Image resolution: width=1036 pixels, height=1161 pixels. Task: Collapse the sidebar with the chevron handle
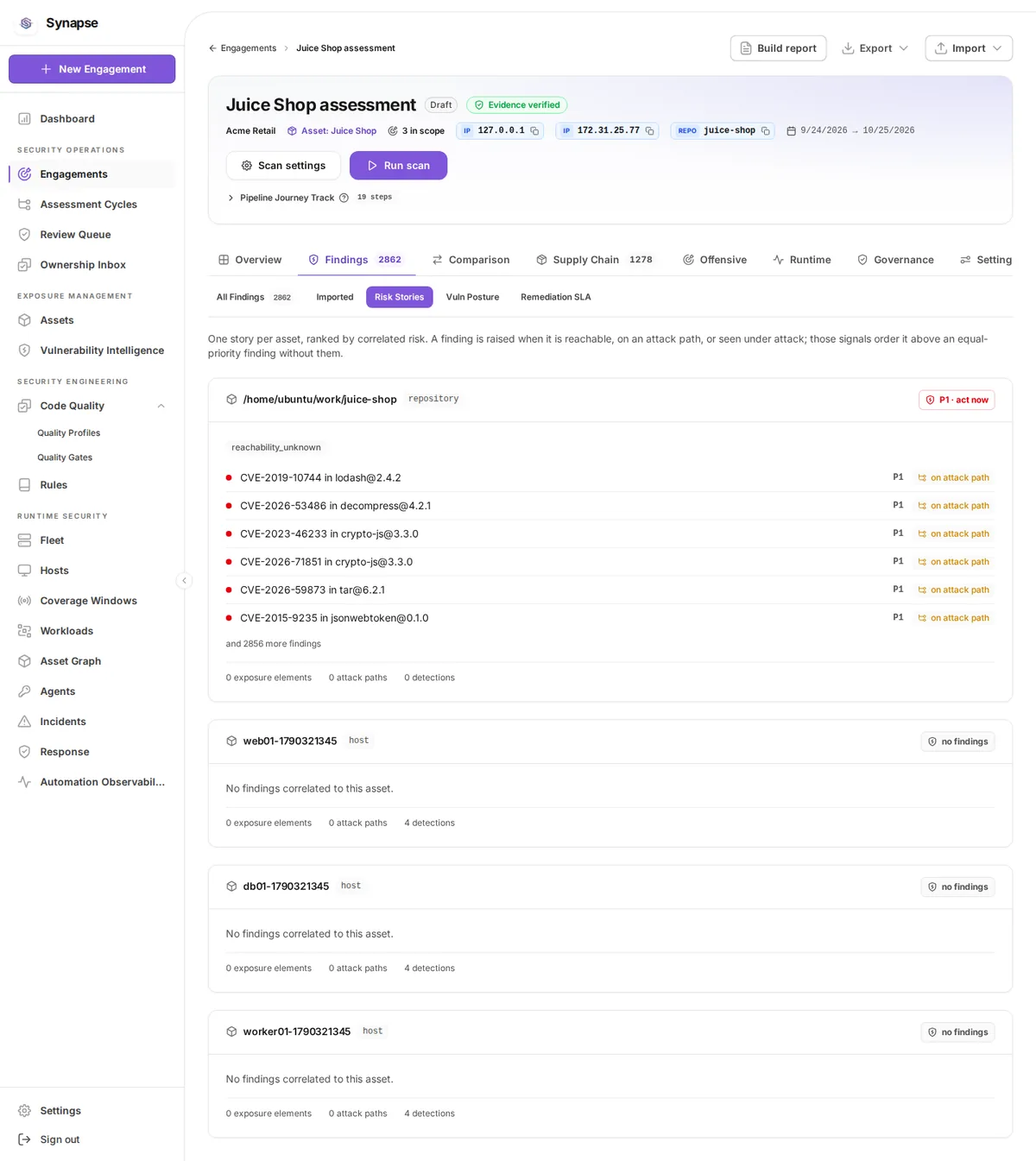184,581
